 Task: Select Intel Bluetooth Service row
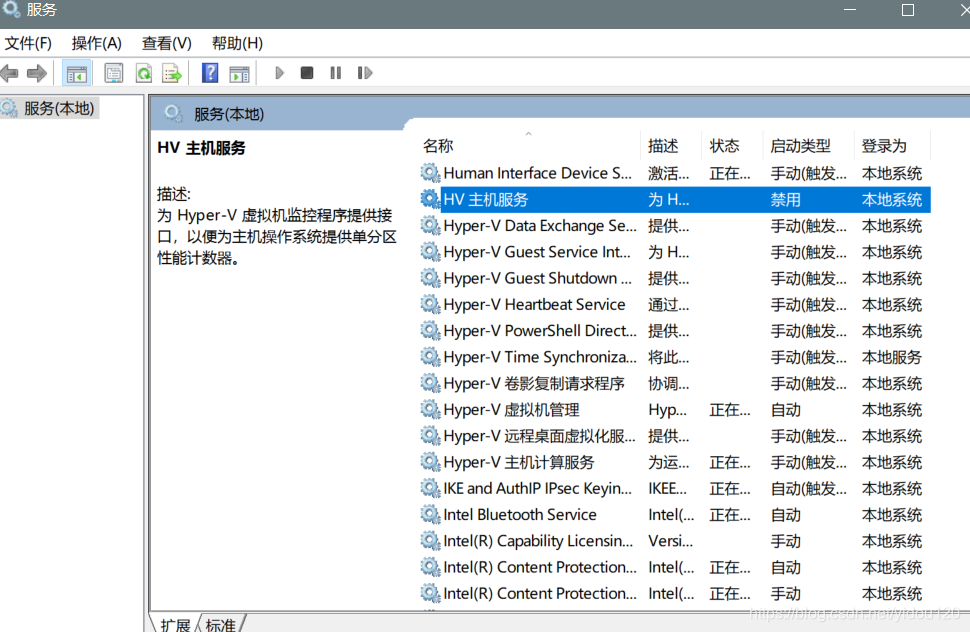(x=675, y=515)
